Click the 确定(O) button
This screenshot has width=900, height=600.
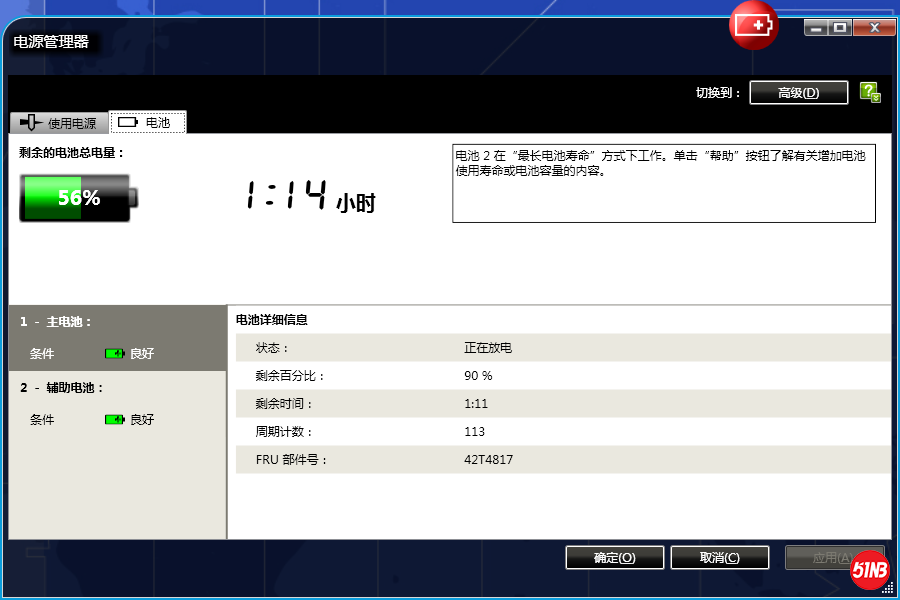click(x=614, y=557)
